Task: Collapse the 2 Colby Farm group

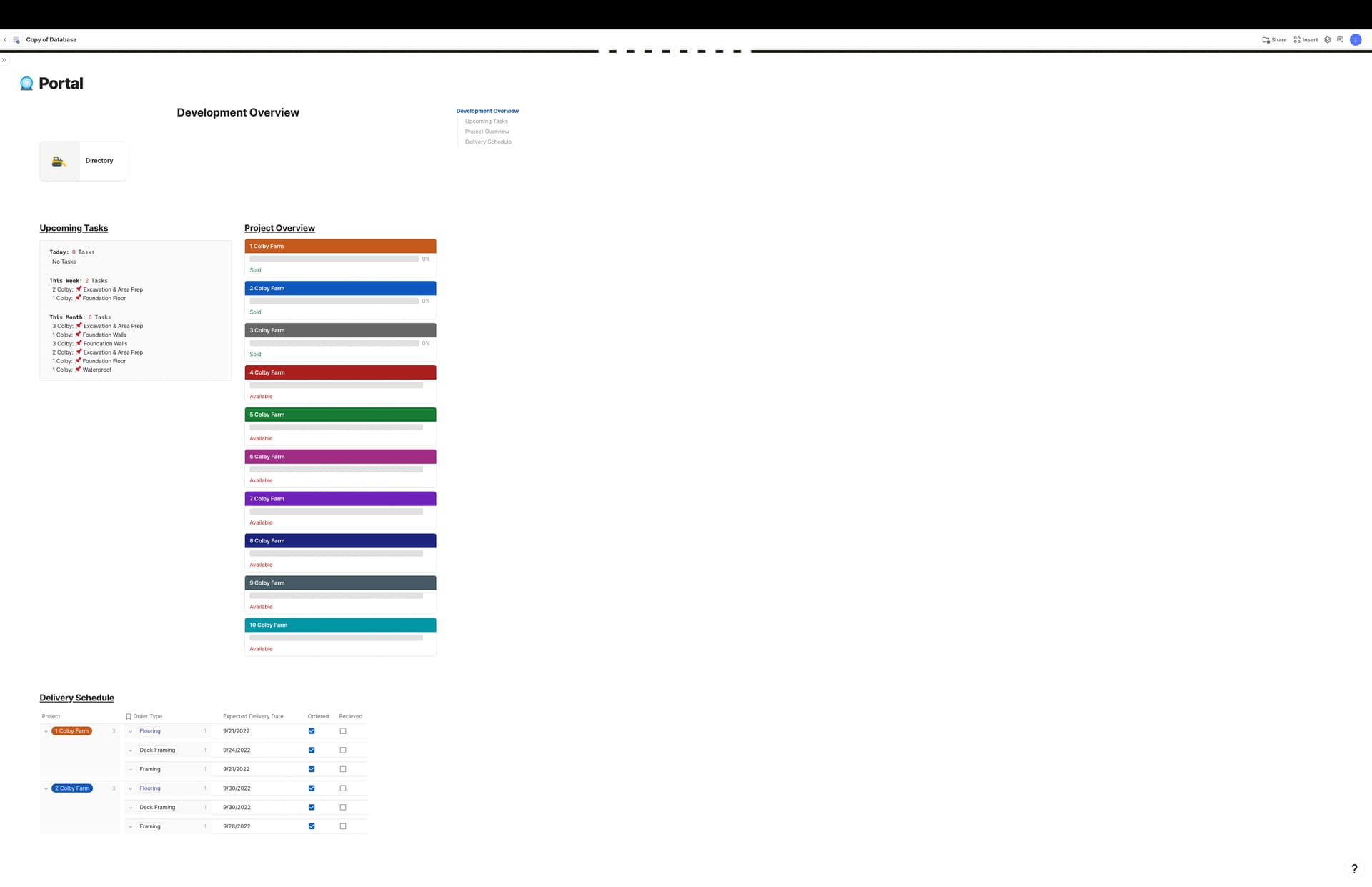Action: [x=46, y=788]
